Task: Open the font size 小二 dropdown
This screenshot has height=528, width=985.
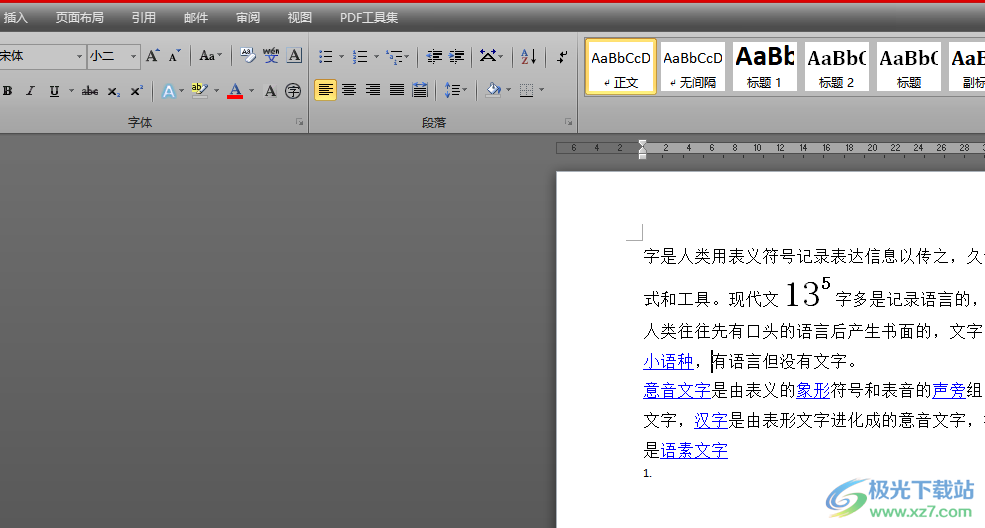Action: point(133,57)
